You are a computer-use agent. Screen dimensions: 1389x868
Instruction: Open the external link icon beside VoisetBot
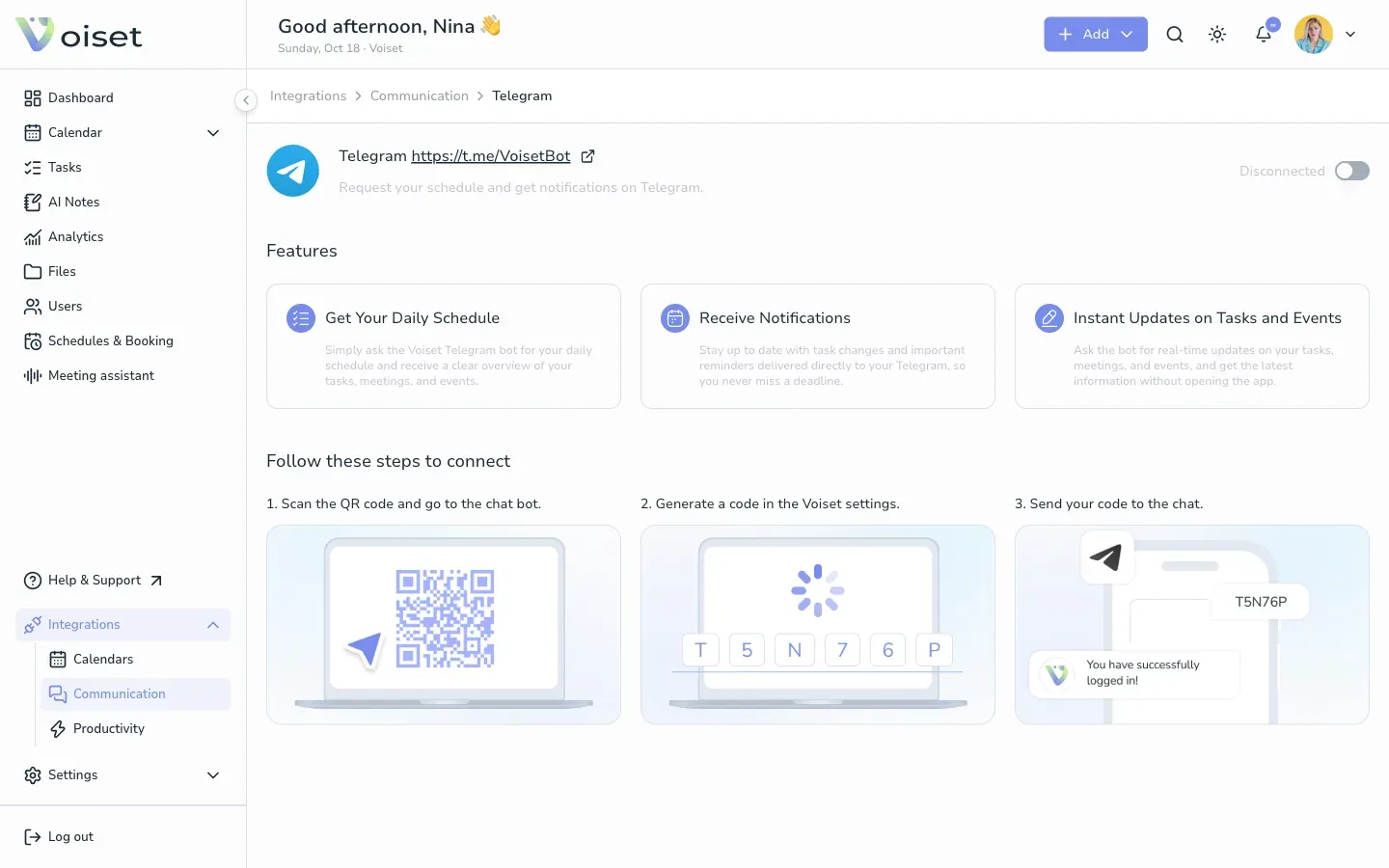[587, 156]
